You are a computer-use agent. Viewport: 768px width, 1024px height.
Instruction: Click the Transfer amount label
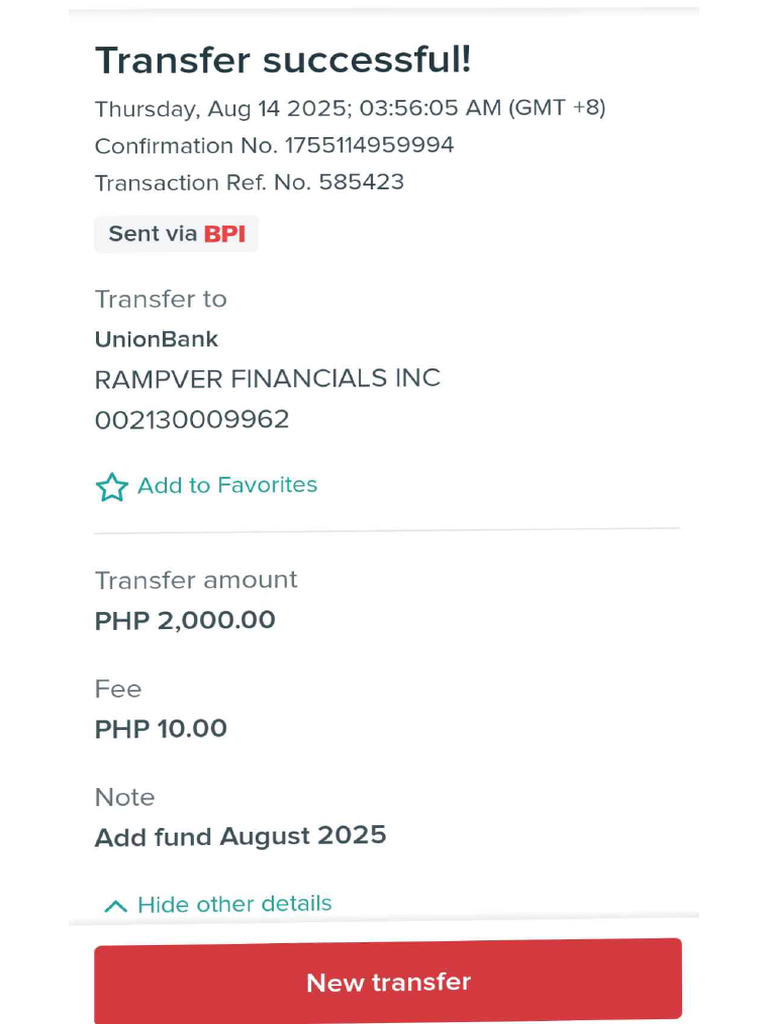point(196,580)
